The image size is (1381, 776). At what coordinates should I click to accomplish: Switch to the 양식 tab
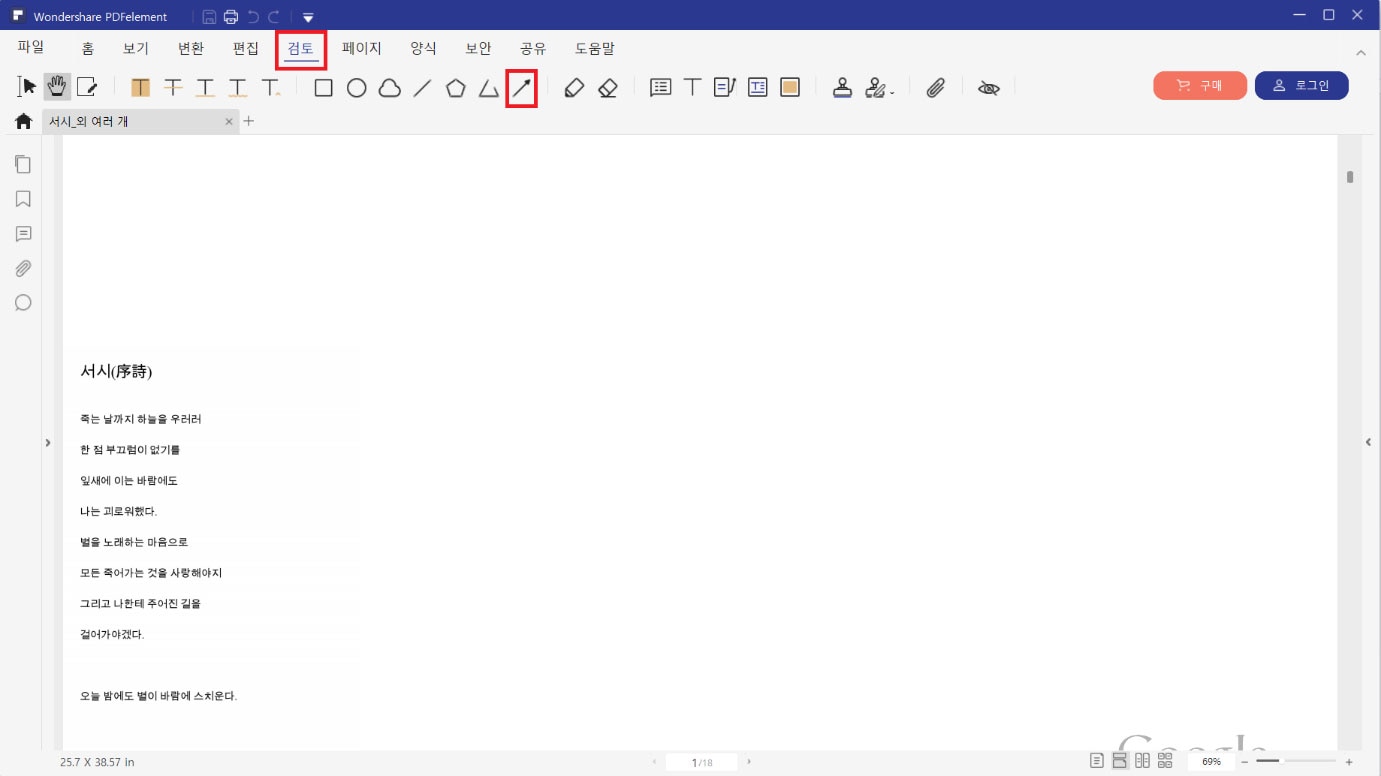(424, 48)
